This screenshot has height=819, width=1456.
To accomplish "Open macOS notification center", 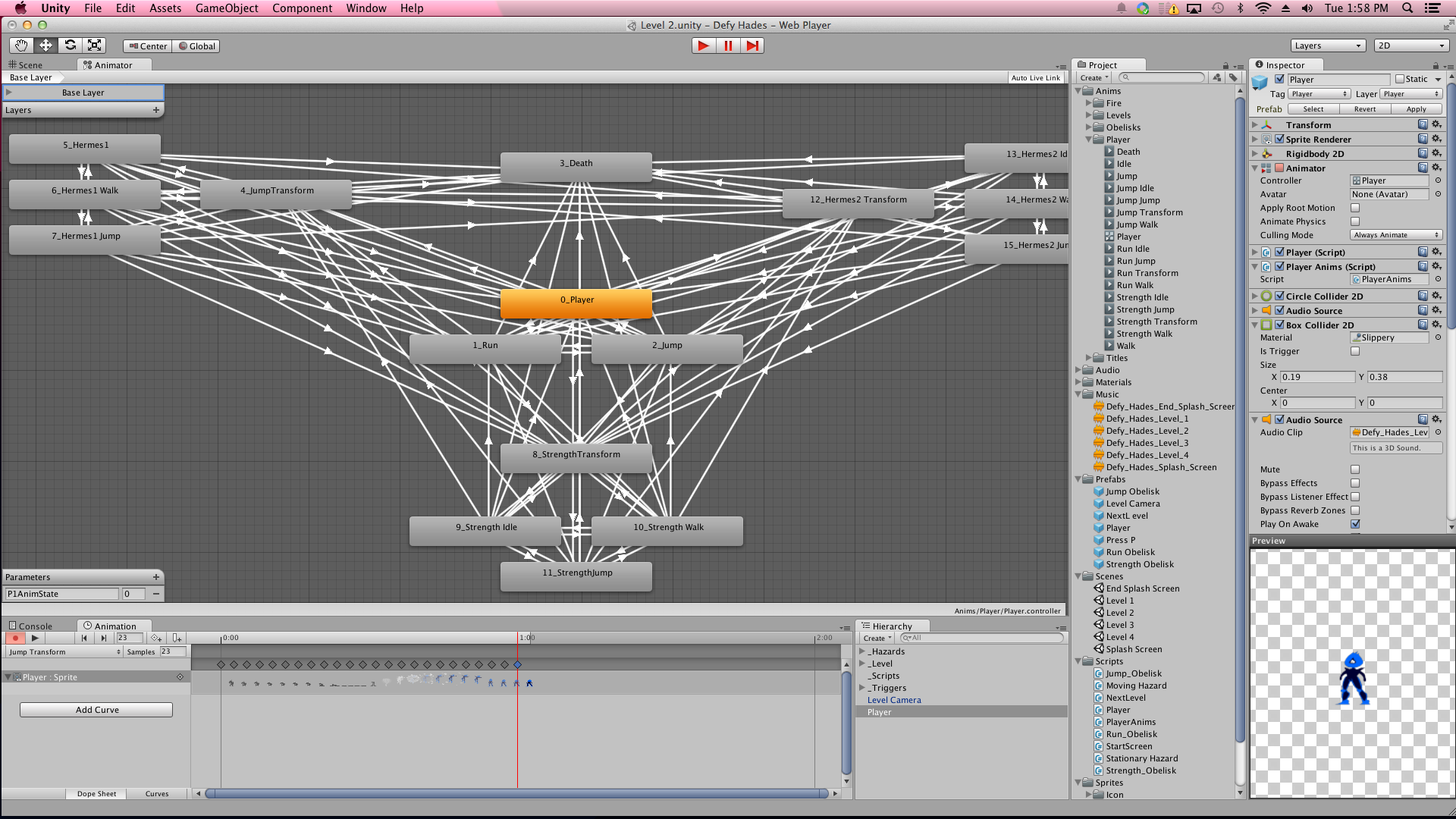I will (x=1432, y=8).
